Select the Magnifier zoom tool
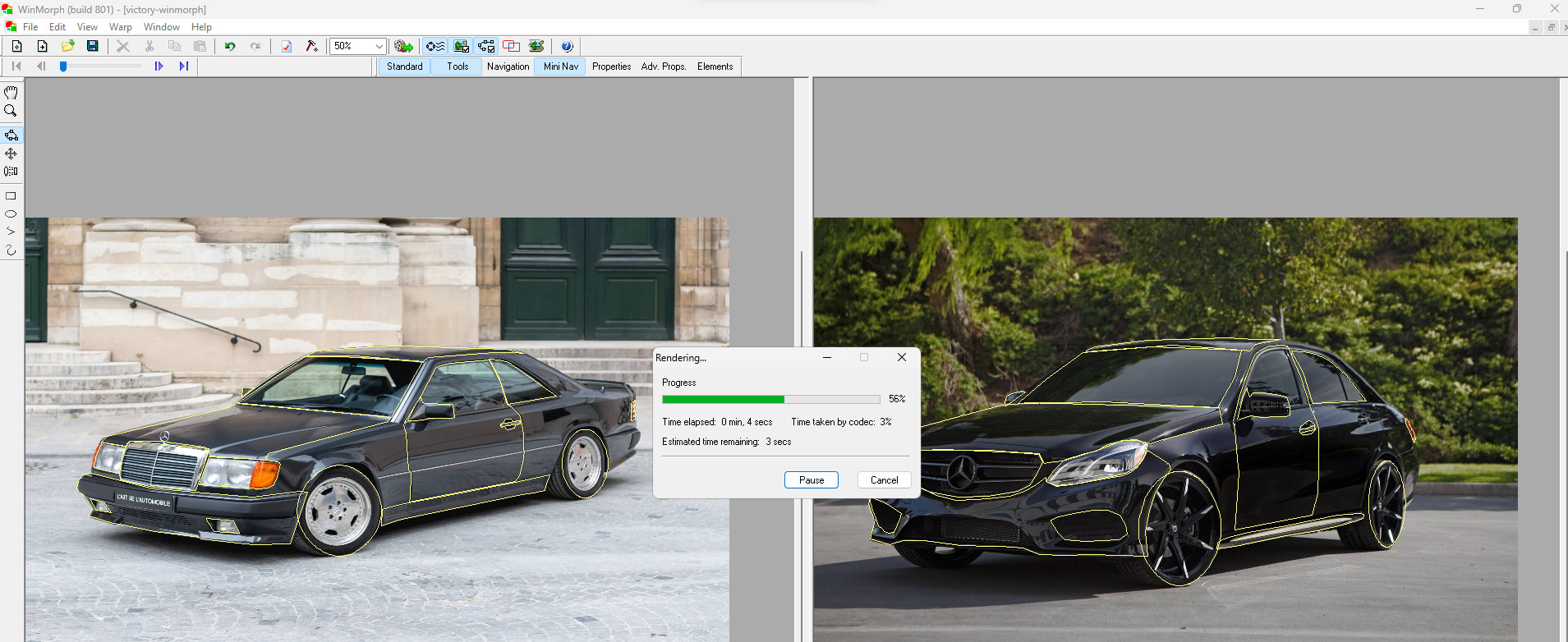Image resolution: width=1568 pixels, height=642 pixels. click(11, 111)
